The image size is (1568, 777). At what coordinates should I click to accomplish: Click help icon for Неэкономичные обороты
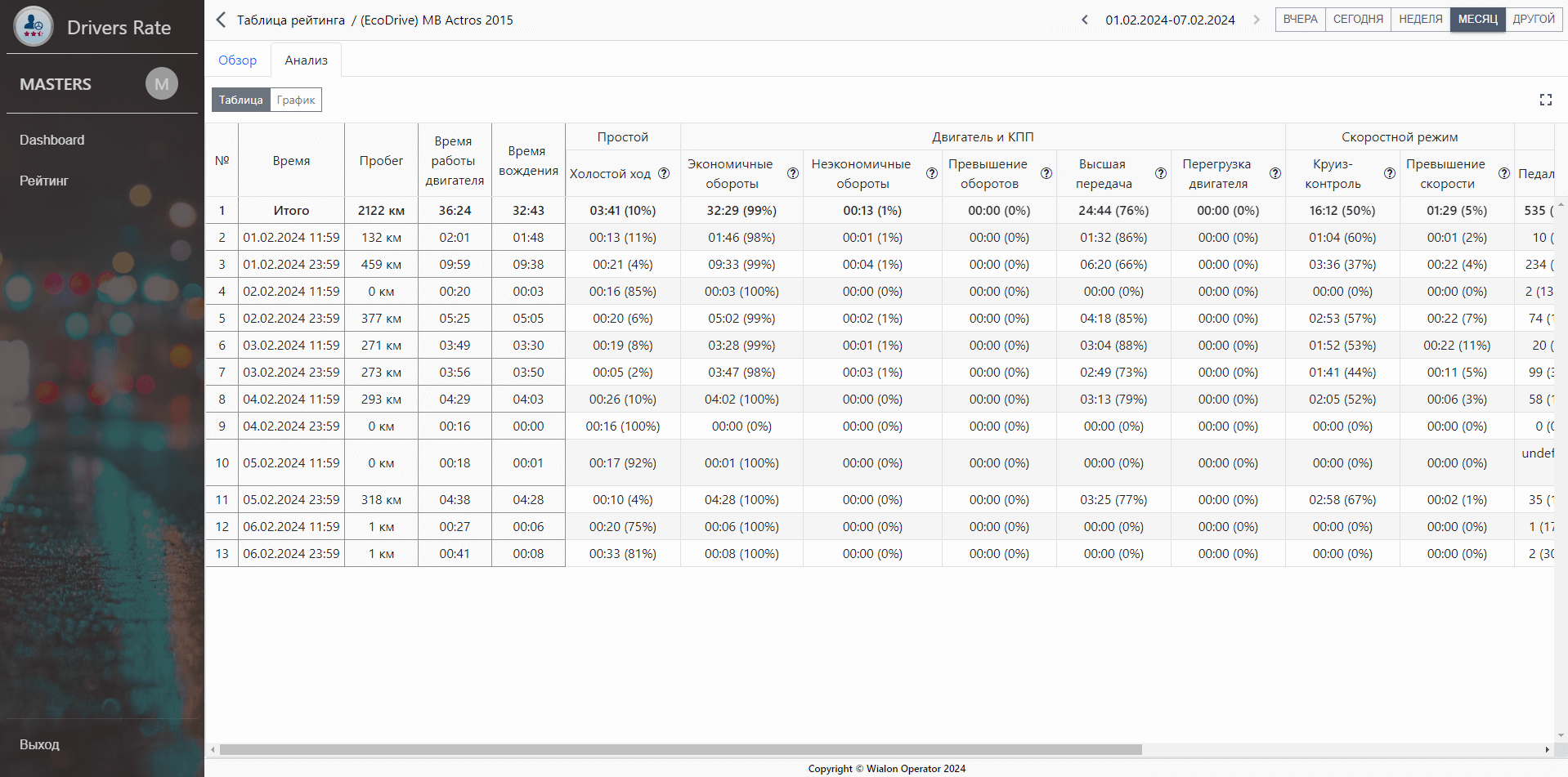point(931,173)
